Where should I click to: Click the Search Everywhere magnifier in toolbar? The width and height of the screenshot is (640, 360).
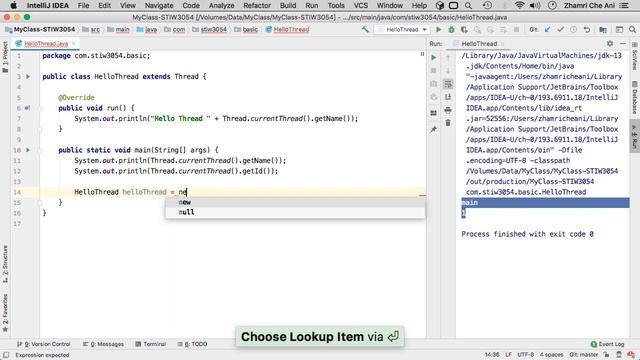click(x=632, y=29)
